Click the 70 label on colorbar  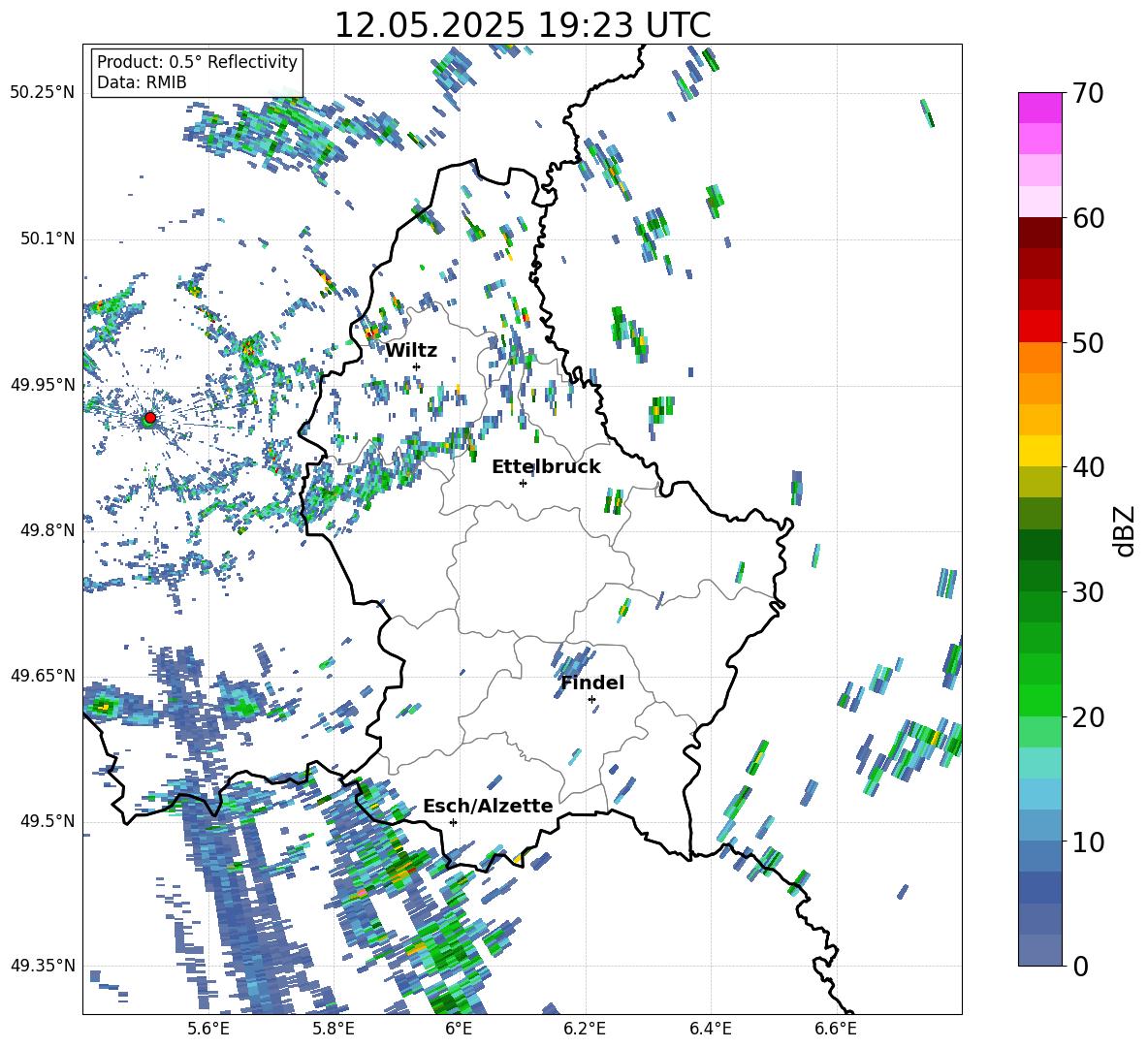click(1088, 93)
